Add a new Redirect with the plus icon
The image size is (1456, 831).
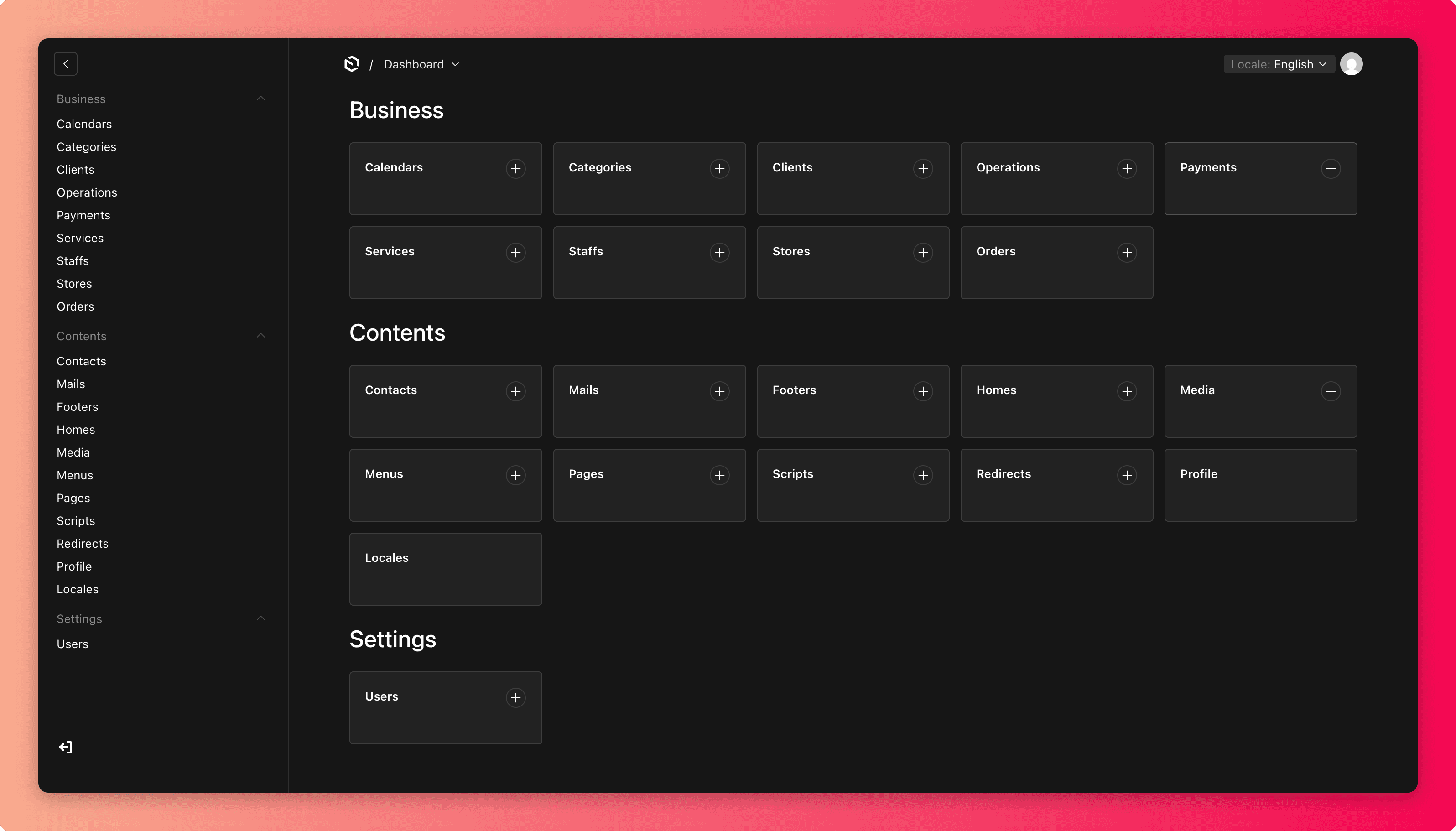(x=1127, y=475)
